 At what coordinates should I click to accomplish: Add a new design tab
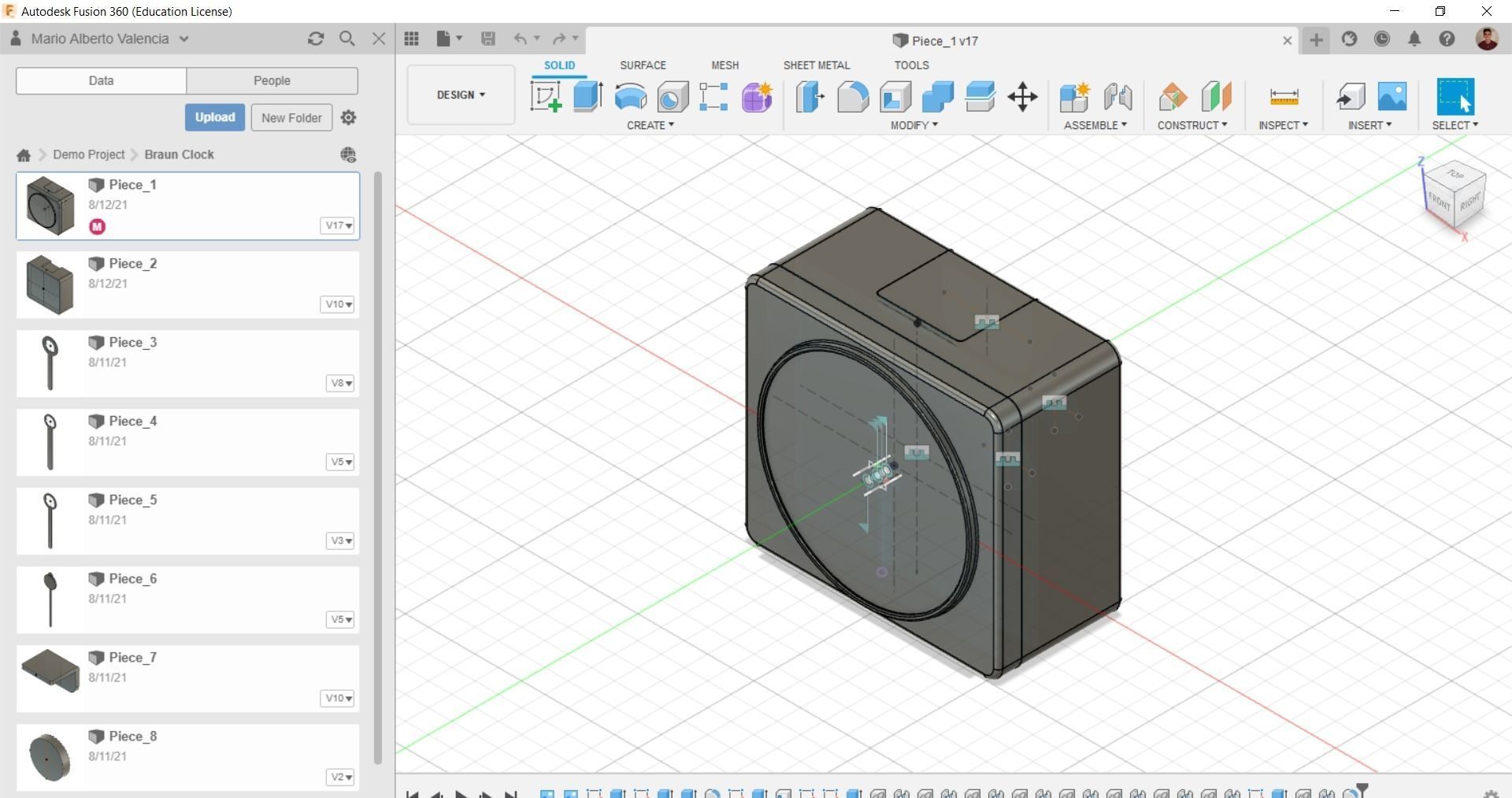(1316, 39)
